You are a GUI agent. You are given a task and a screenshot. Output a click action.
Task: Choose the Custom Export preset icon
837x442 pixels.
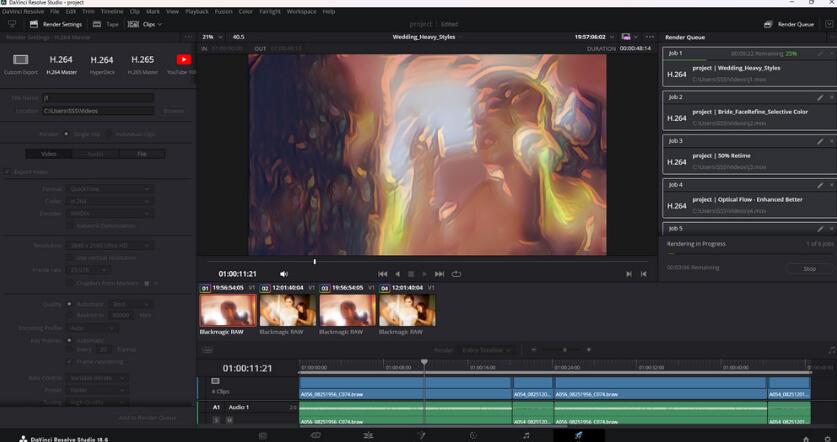[x=20, y=60]
